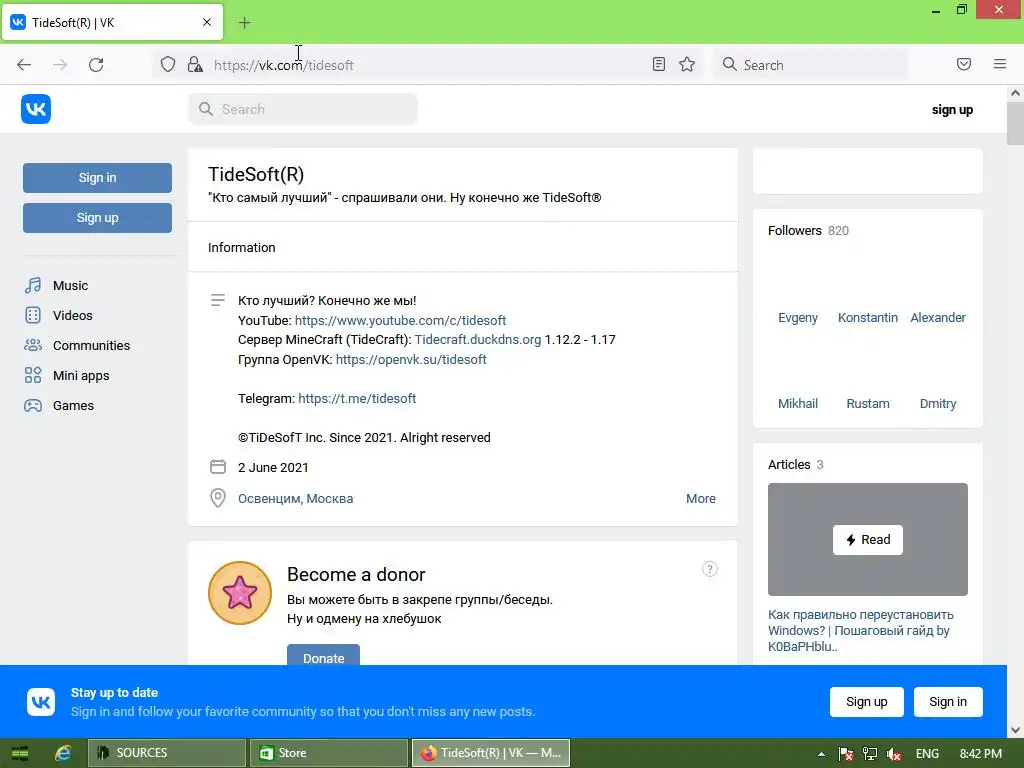
Task: Click Sign in in the blue bottom banner
Action: click(x=948, y=701)
